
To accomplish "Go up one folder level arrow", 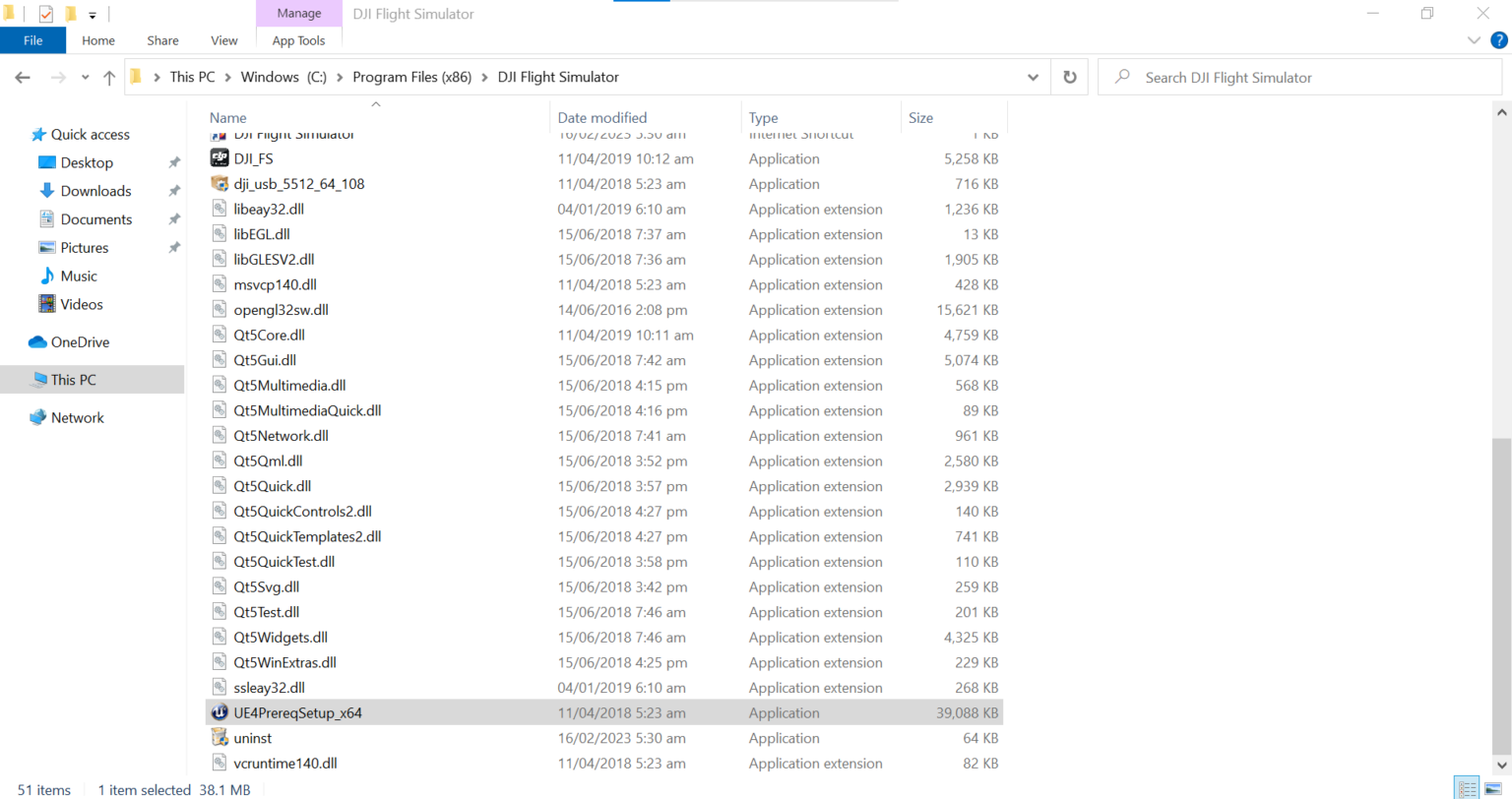I will point(109,77).
